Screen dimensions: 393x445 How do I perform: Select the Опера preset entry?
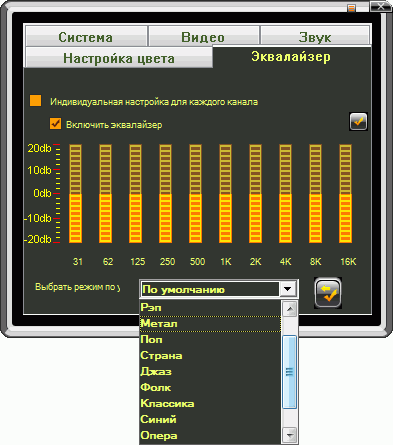click(210, 436)
